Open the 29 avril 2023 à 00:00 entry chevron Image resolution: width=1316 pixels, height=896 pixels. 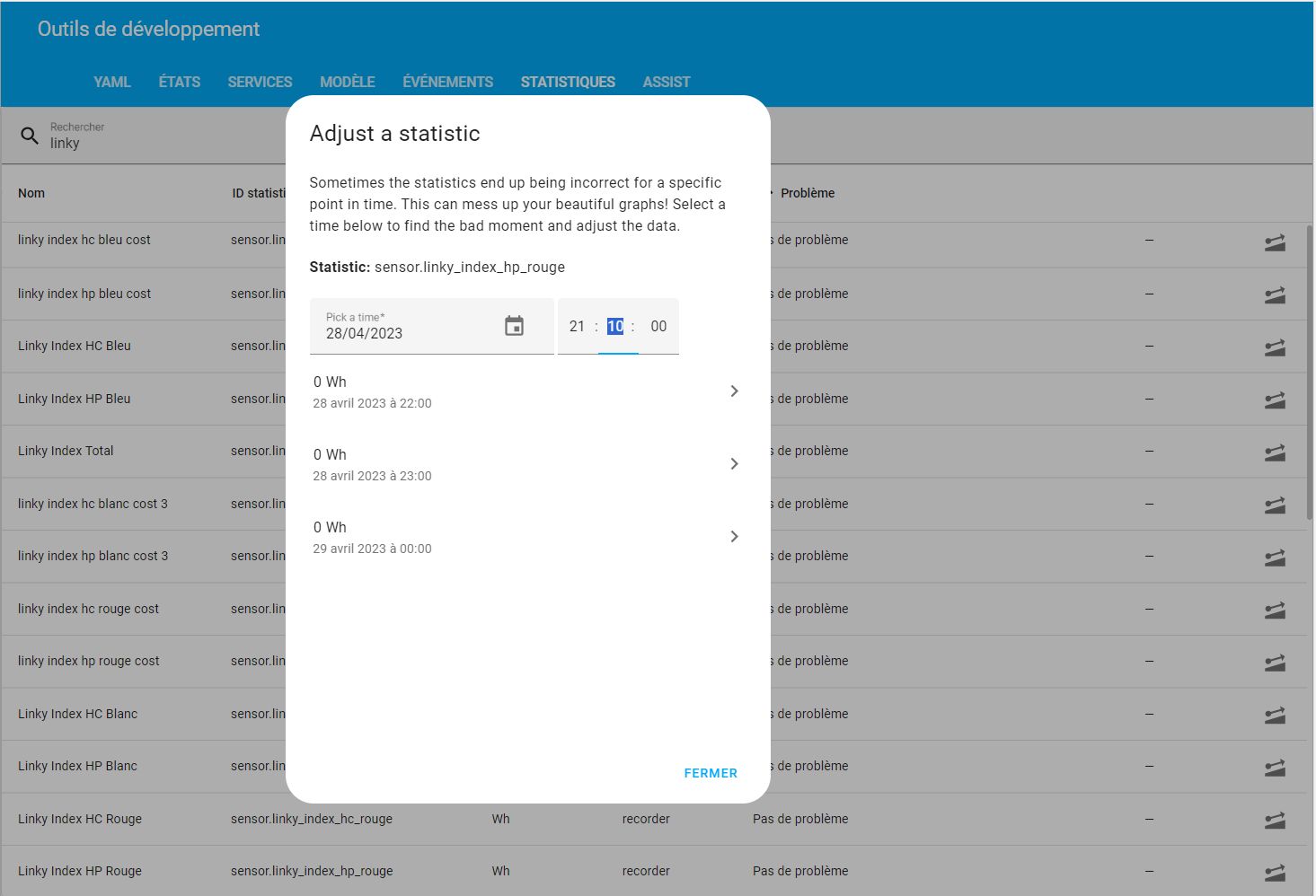point(734,537)
